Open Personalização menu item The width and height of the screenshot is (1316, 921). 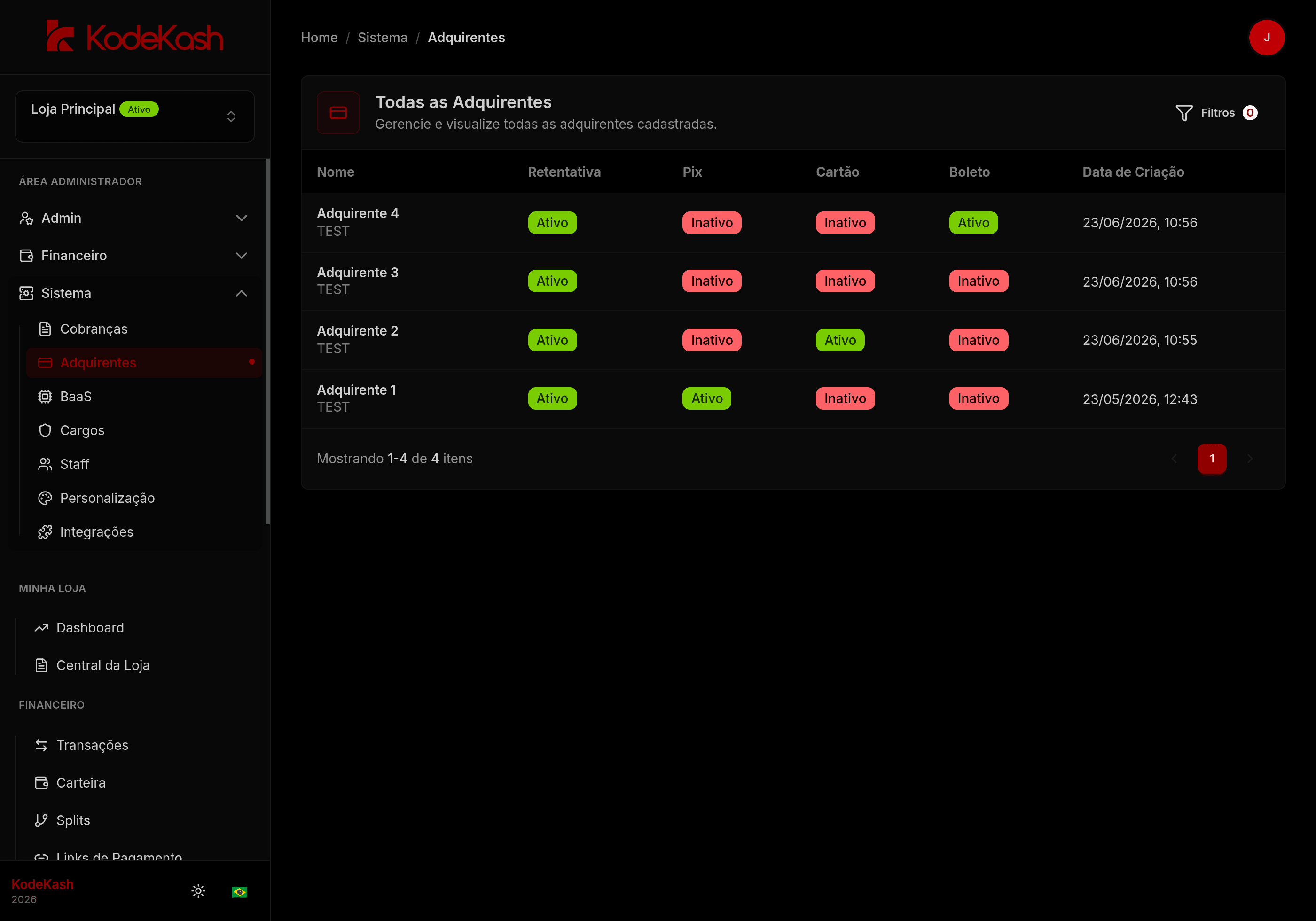tap(144, 498)
